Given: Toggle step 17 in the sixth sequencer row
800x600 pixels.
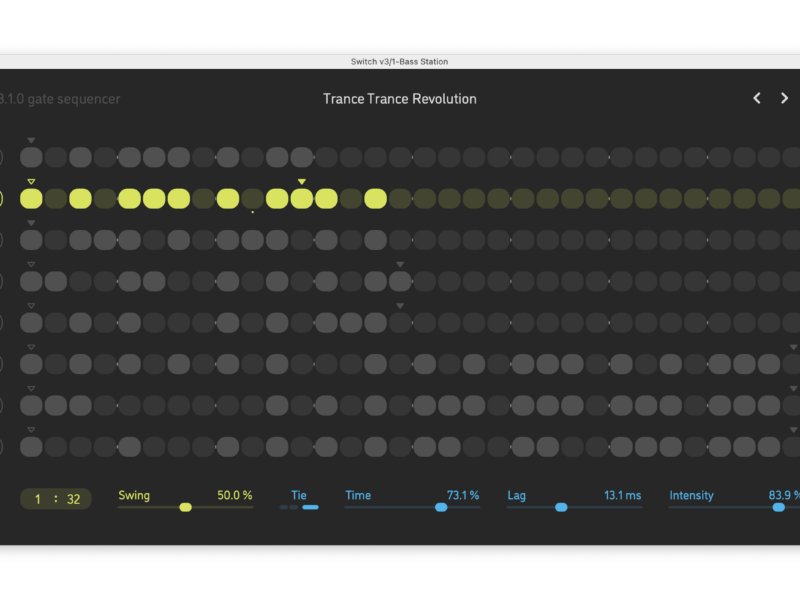Looking at the screenshot, I should [x=424, y=364].
